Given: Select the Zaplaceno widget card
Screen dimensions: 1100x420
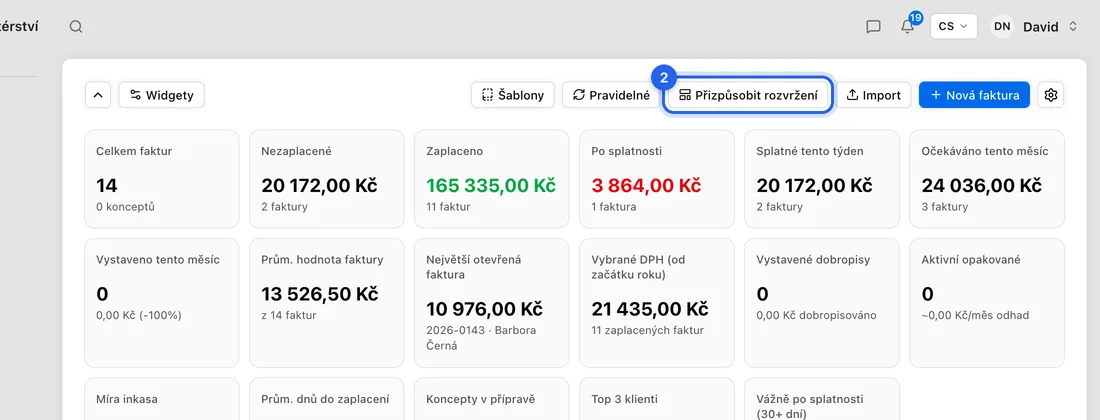Looking at the screenshot, I should 492,179.
